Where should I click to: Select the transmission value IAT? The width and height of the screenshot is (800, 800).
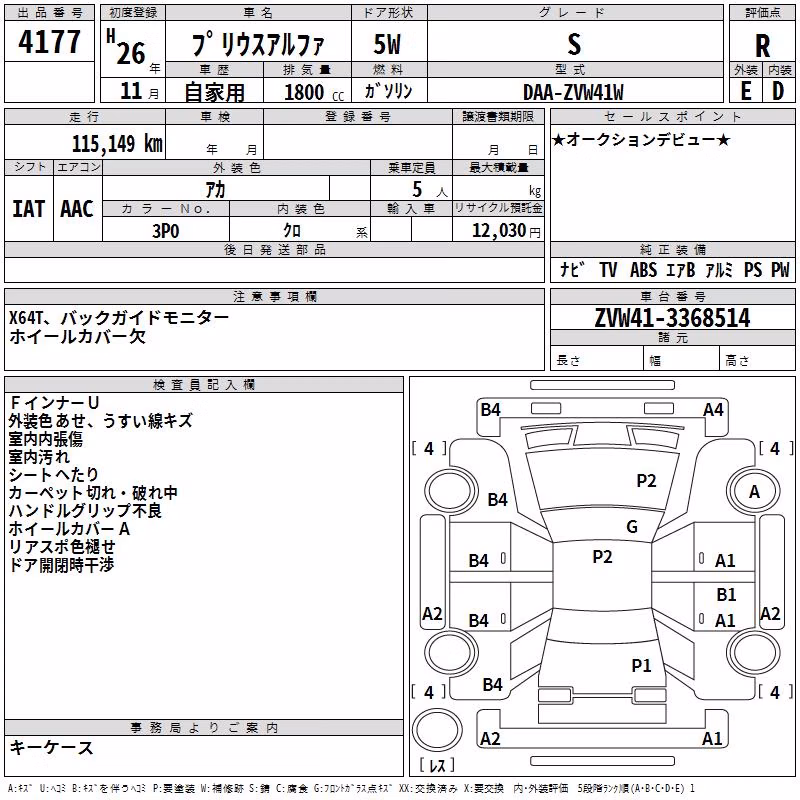point(28,209)
